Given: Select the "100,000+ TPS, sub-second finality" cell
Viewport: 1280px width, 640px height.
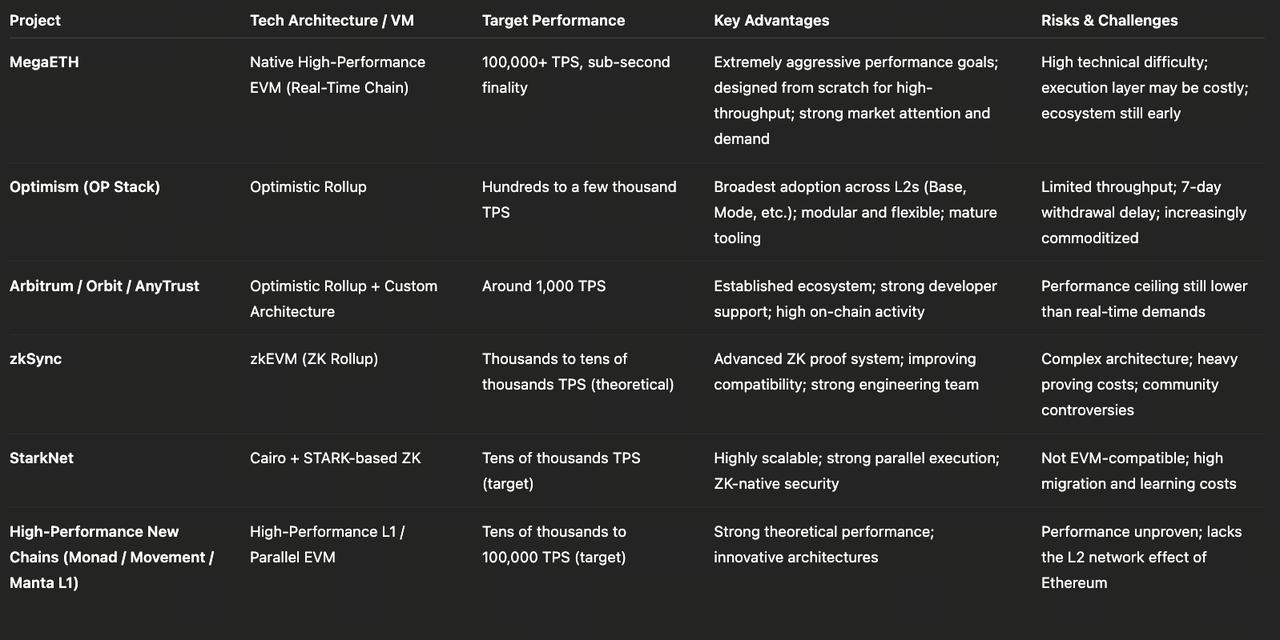Looking at the screenshot, I should [x=575, y=75].
